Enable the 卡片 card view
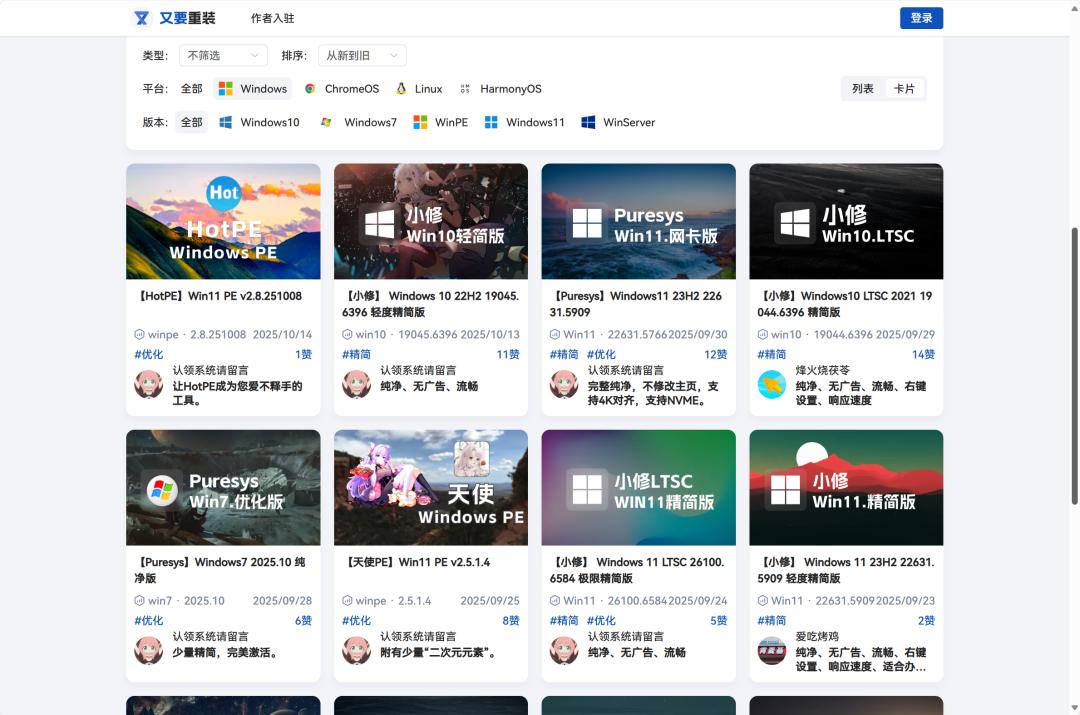Screen dimensions: 1080x715 coord(905,88)
